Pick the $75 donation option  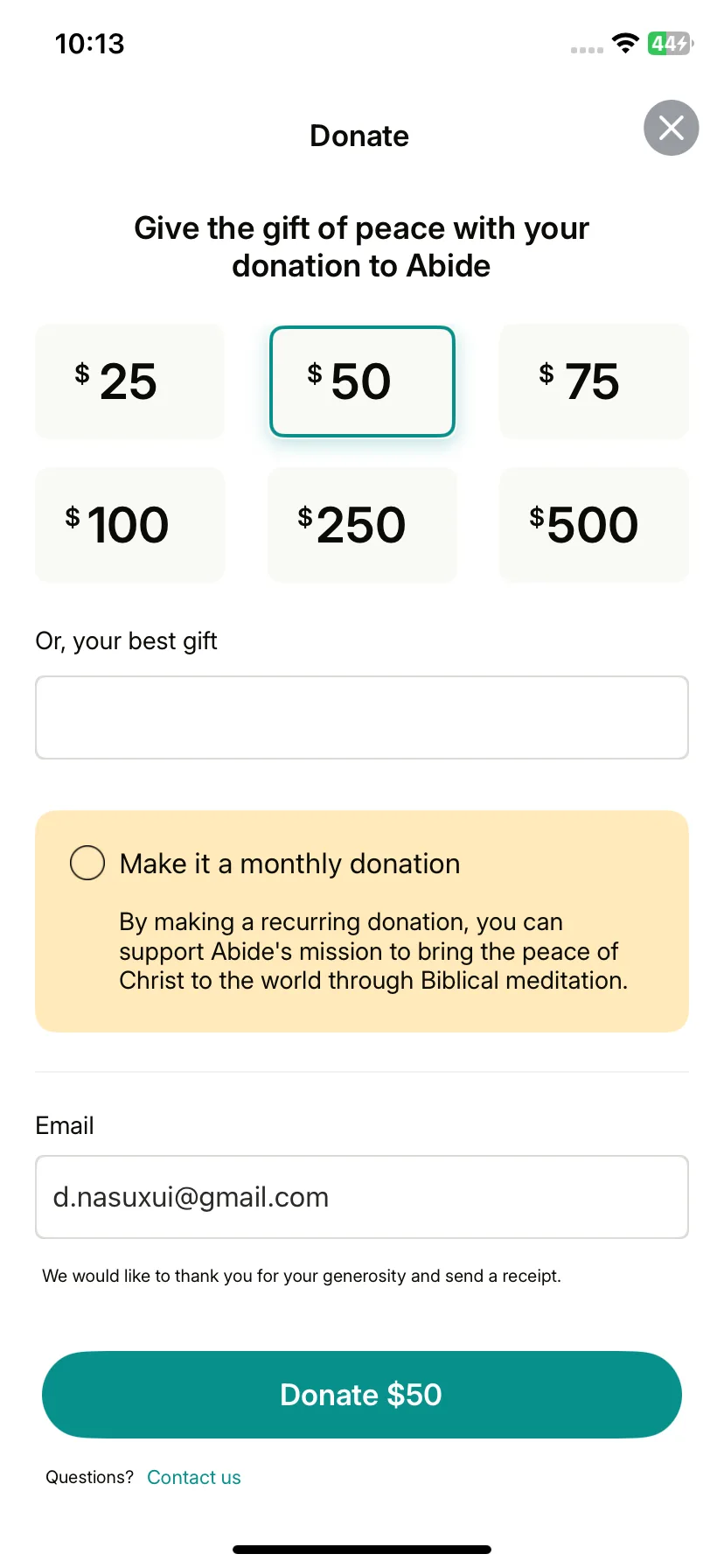tap(594, 381)
